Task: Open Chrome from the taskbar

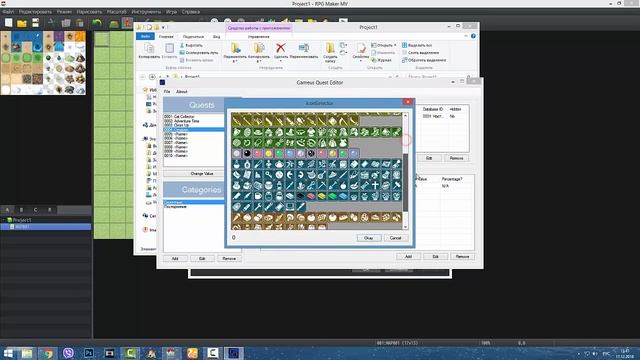Action: click(x=48, y=353)
